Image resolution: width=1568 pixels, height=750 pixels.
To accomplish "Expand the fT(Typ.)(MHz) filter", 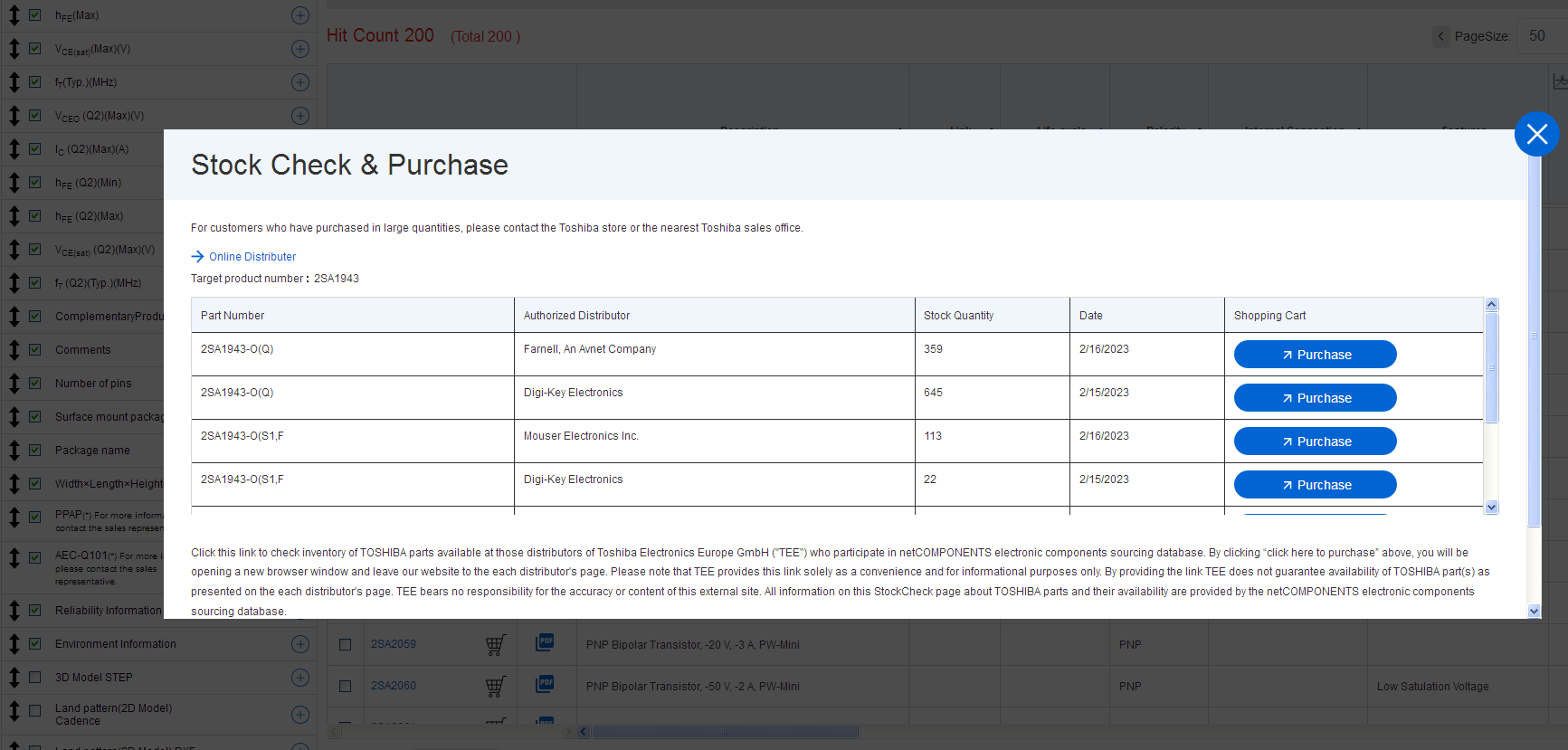I will click(x=300, y=82).
